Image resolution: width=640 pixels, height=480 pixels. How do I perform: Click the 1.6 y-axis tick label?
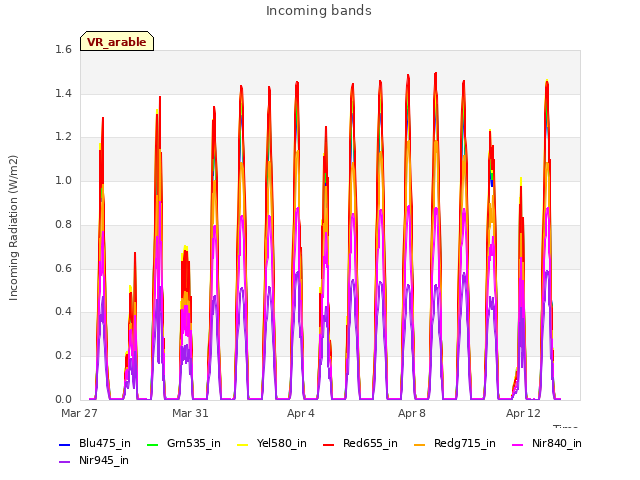[63, 50]
